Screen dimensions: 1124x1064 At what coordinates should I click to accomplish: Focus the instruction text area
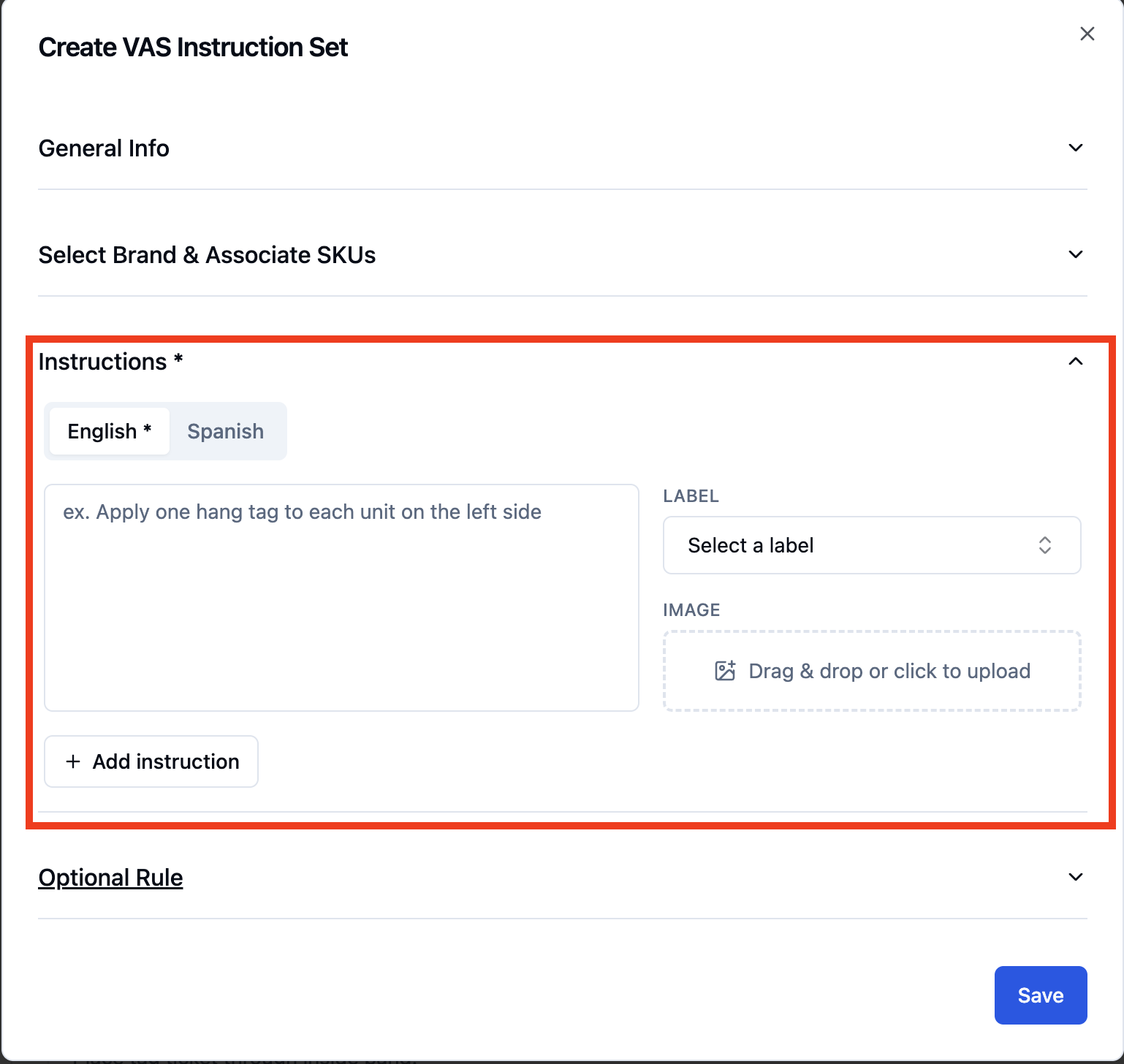pos(341,598)
